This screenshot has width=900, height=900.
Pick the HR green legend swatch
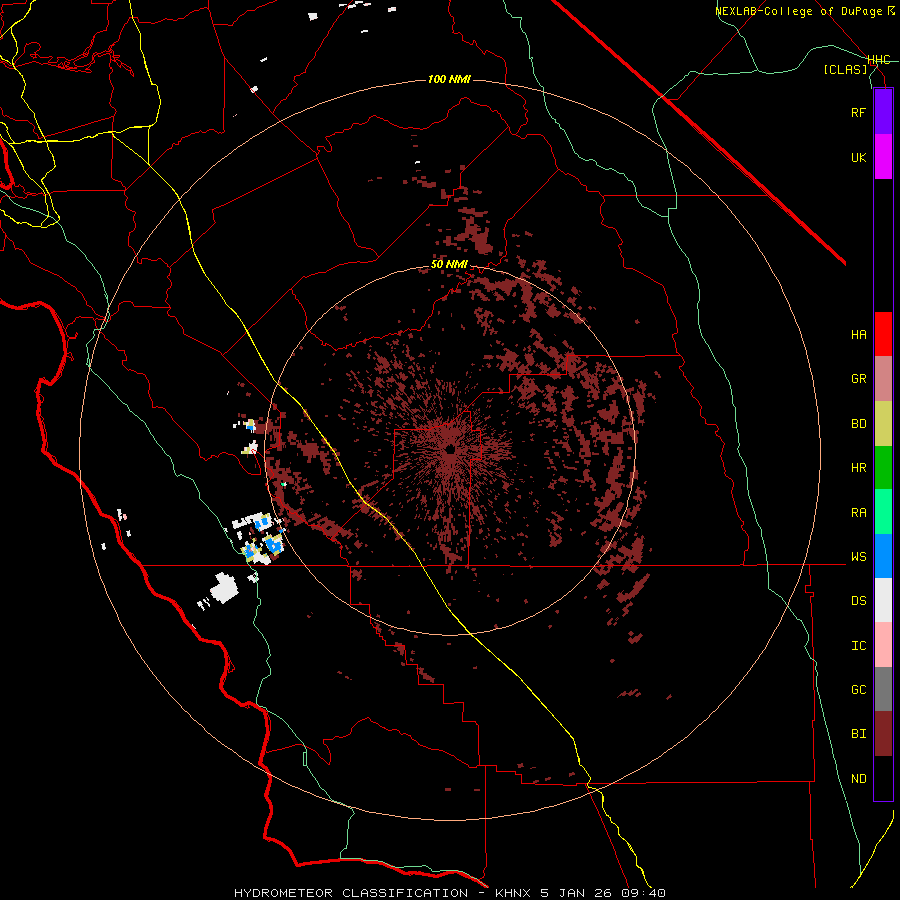[883, 468]
